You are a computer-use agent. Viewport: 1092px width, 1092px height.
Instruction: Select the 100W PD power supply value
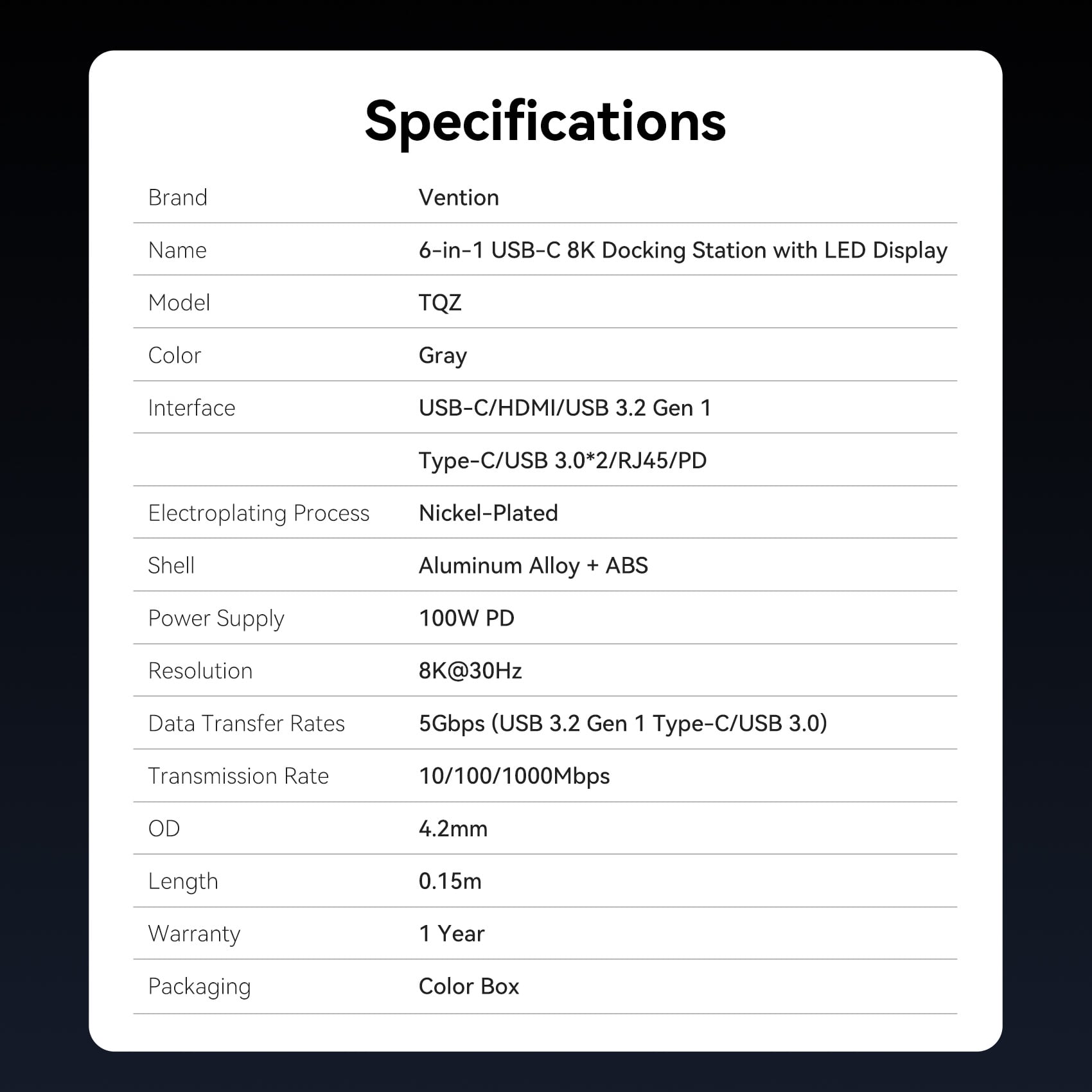coord(466,619)
